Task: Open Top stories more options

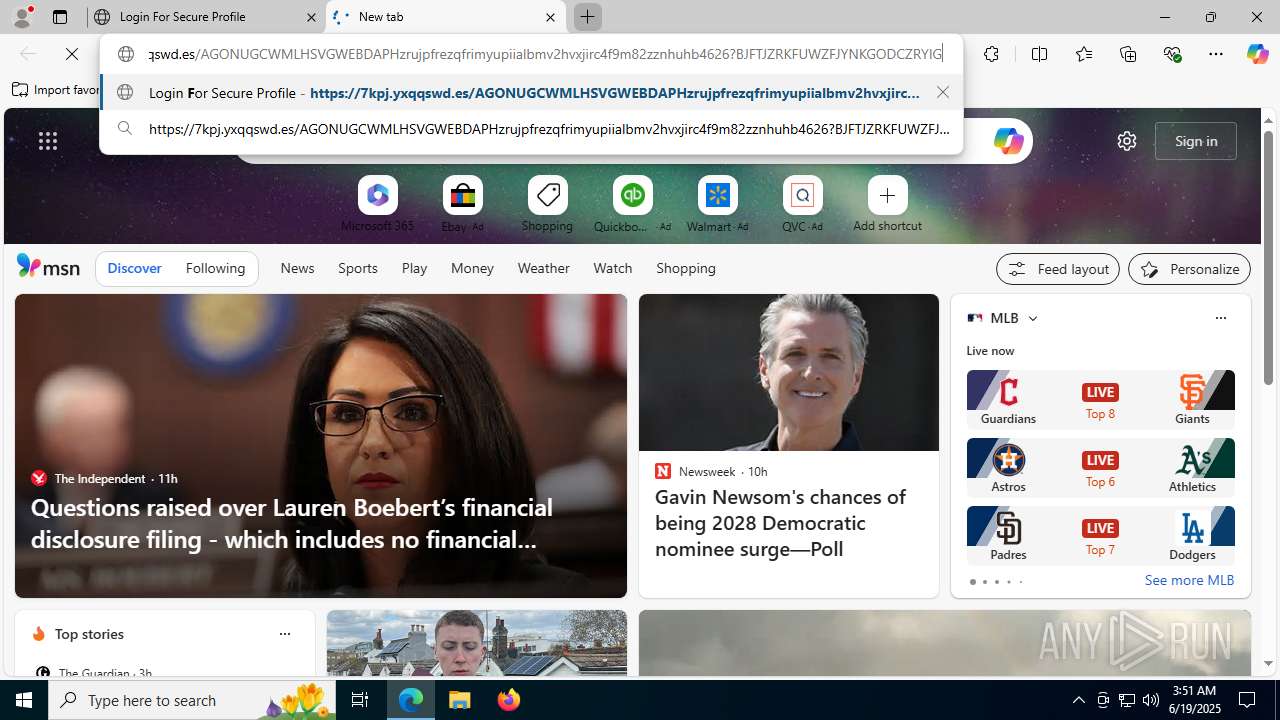Action: (284, 634)
